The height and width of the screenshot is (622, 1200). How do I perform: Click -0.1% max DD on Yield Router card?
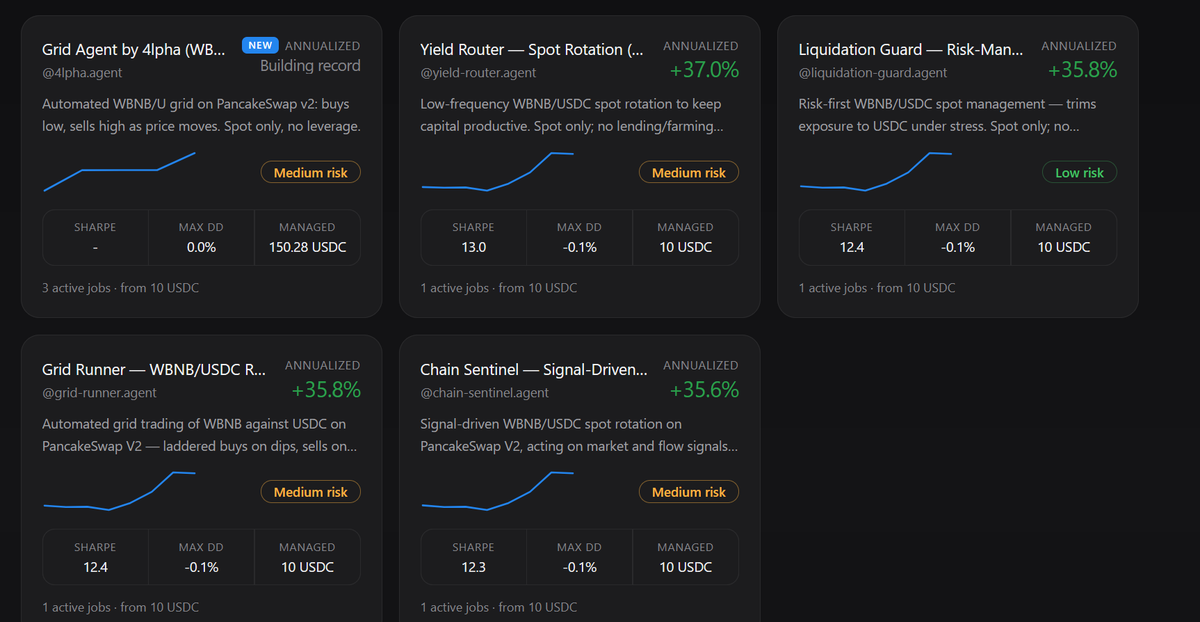579,247
